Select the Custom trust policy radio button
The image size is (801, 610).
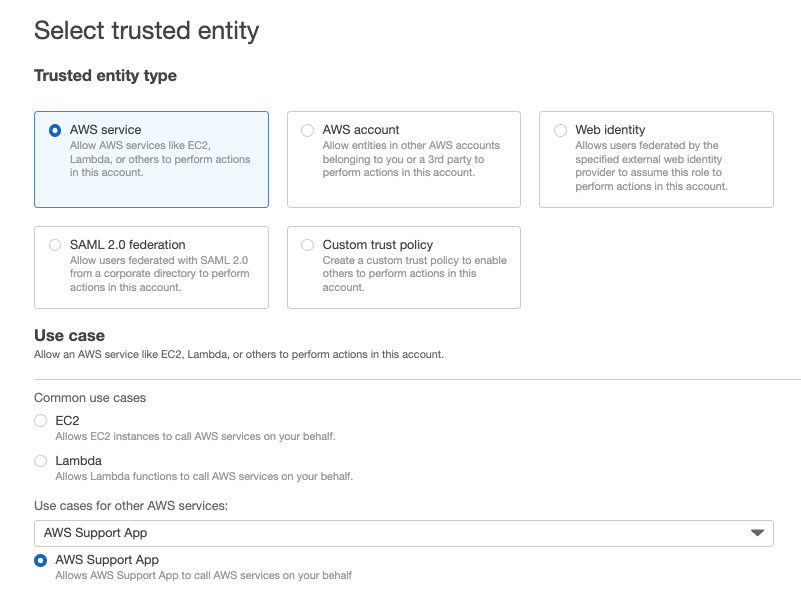(307, 245)
